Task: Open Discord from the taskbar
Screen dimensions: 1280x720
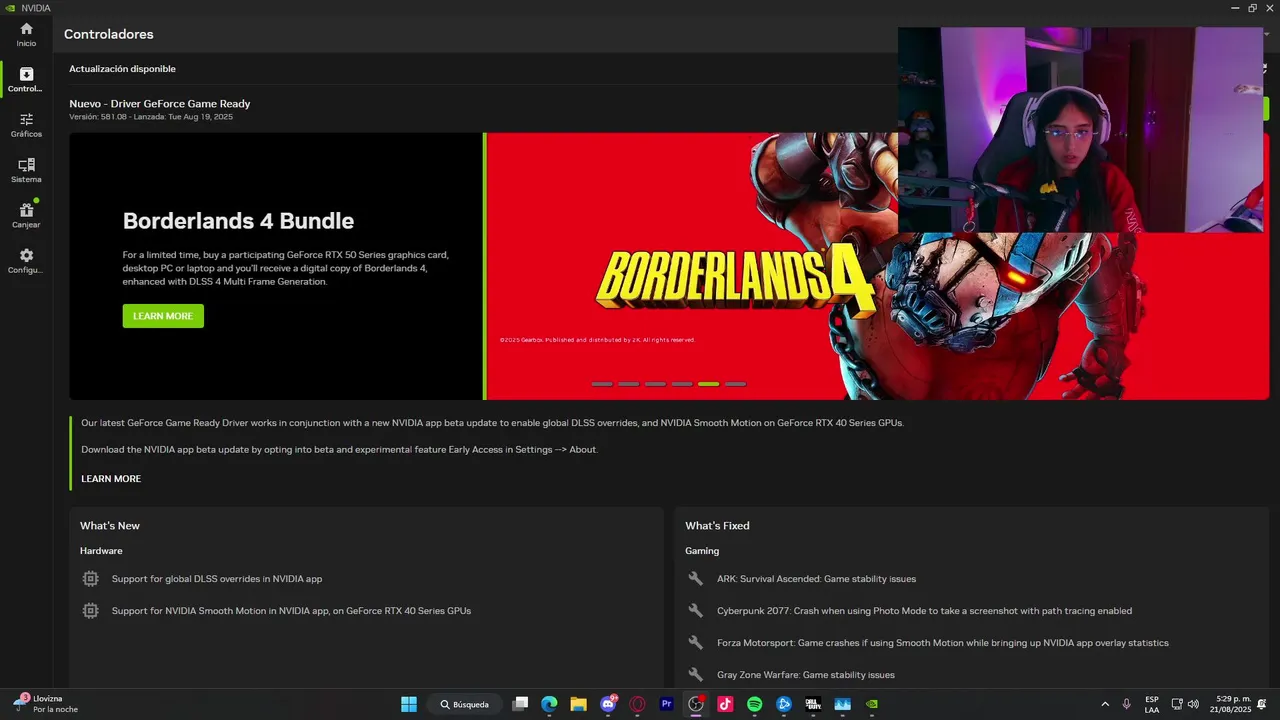Action: tap(608, 704)
